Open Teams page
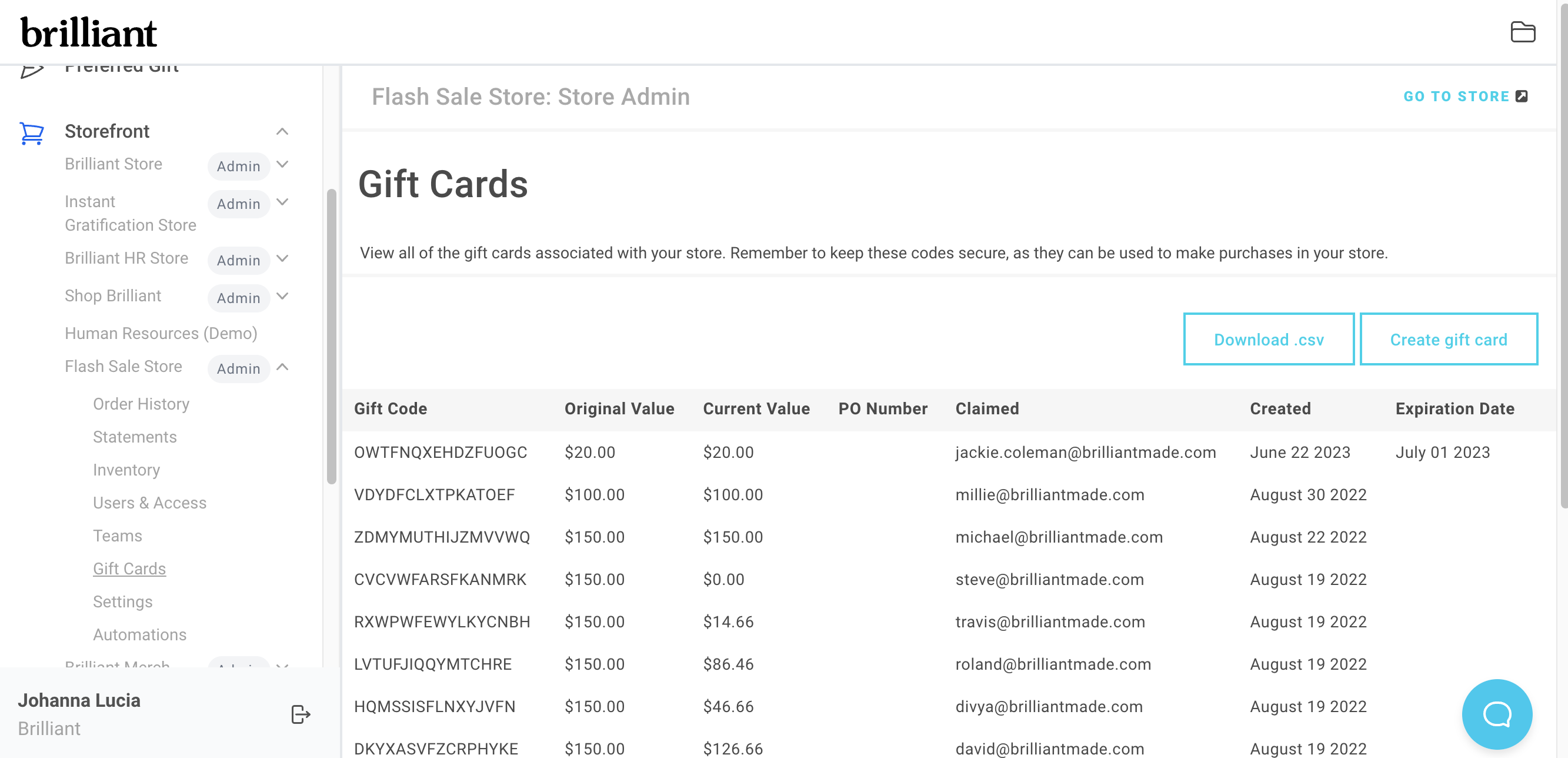Image resolution: width=1568 pixels, height=758 pixels. [x=118, y=536]
